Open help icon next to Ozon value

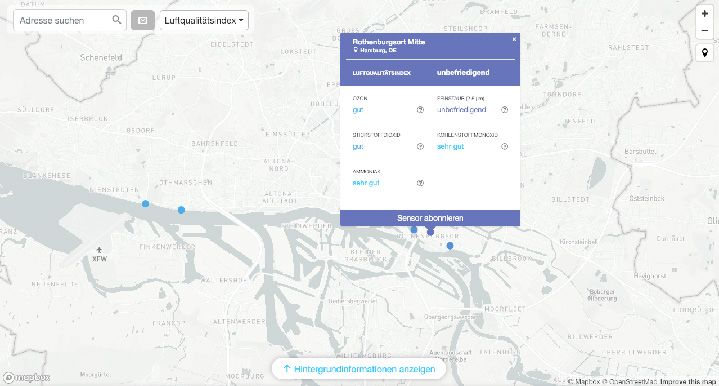420,110
